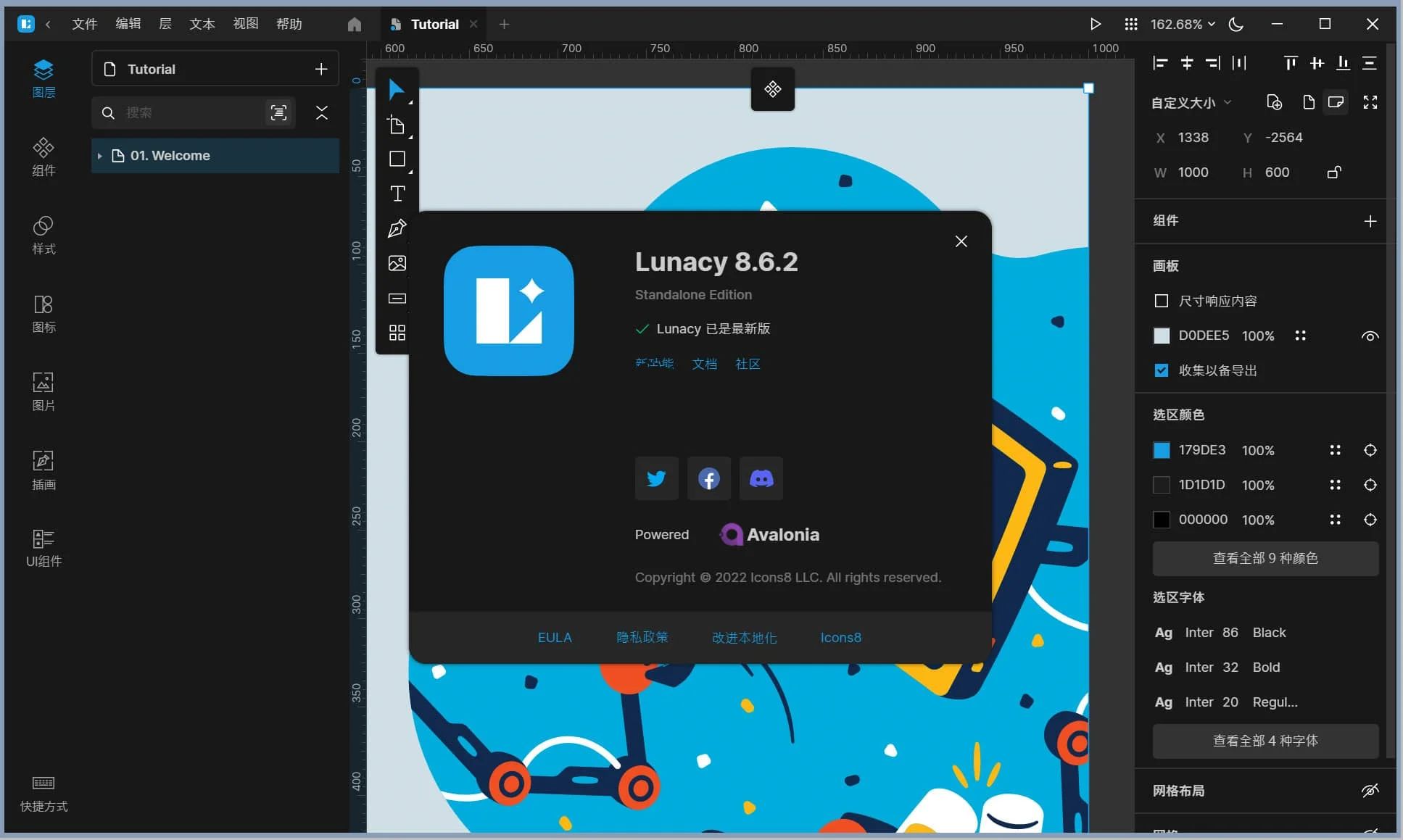Viewport: 1403px width, 840px height.
Task: Toggle landscape orientation icon
Action: point(1336,102)
